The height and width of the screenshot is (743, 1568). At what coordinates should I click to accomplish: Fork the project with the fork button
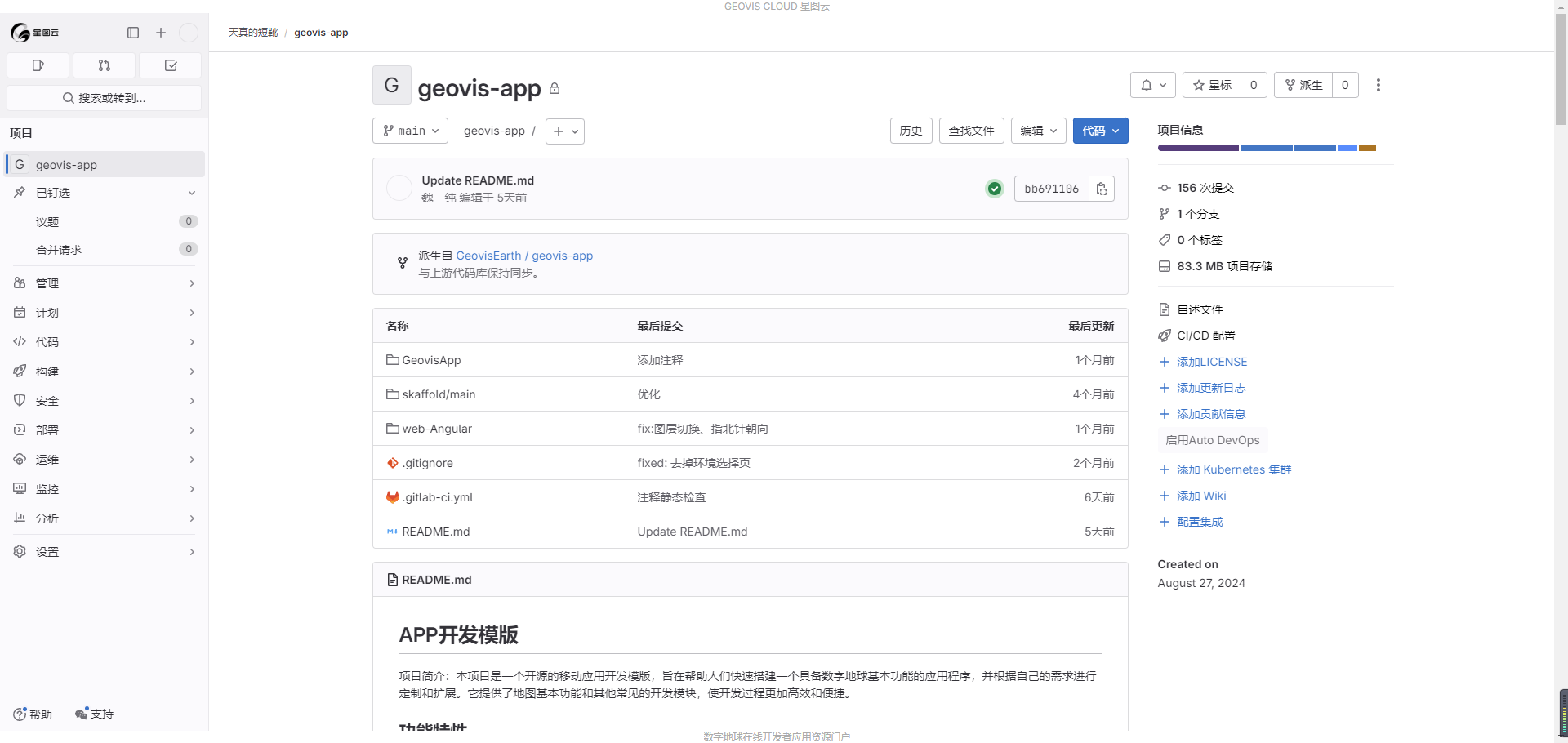tap(1303, 85)
